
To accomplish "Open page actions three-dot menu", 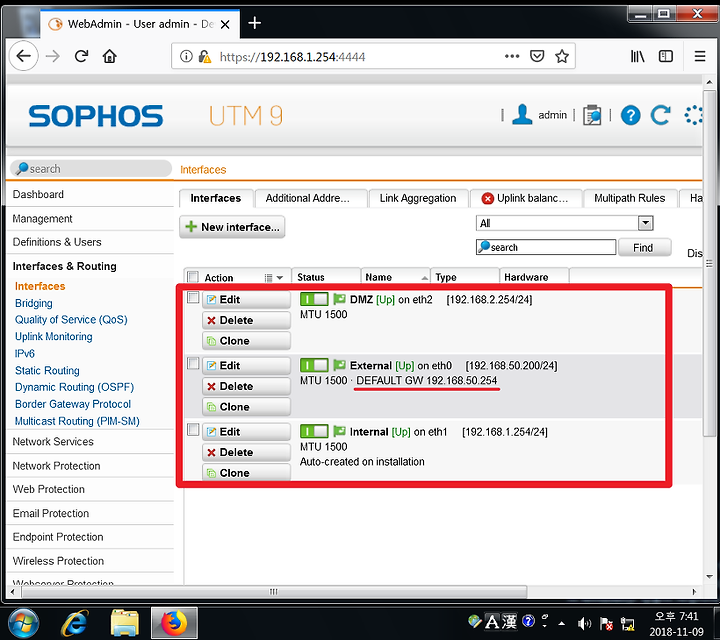I will [512, 56].
